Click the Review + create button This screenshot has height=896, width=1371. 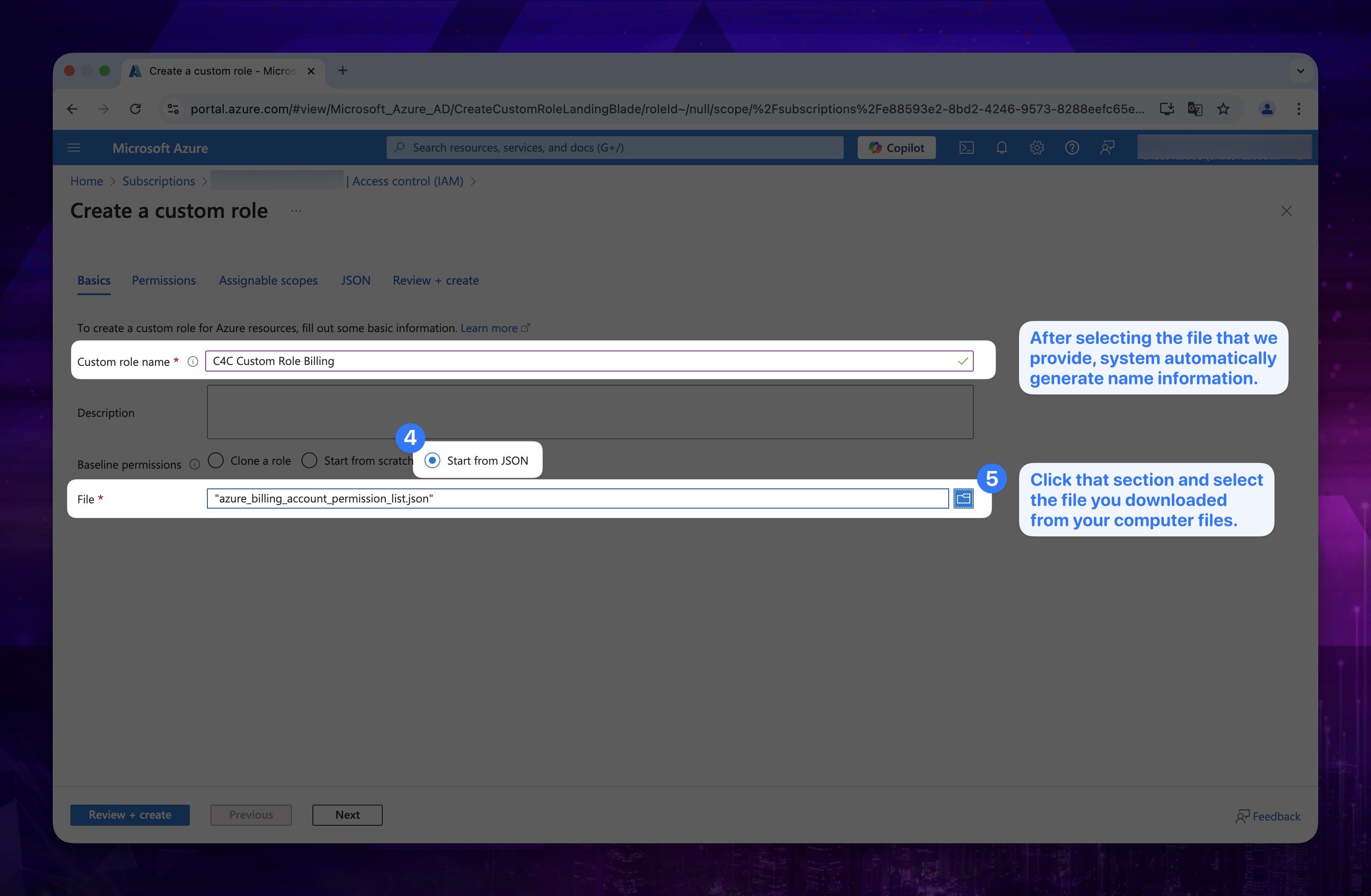pyautogui.click(x=130, y=815)
